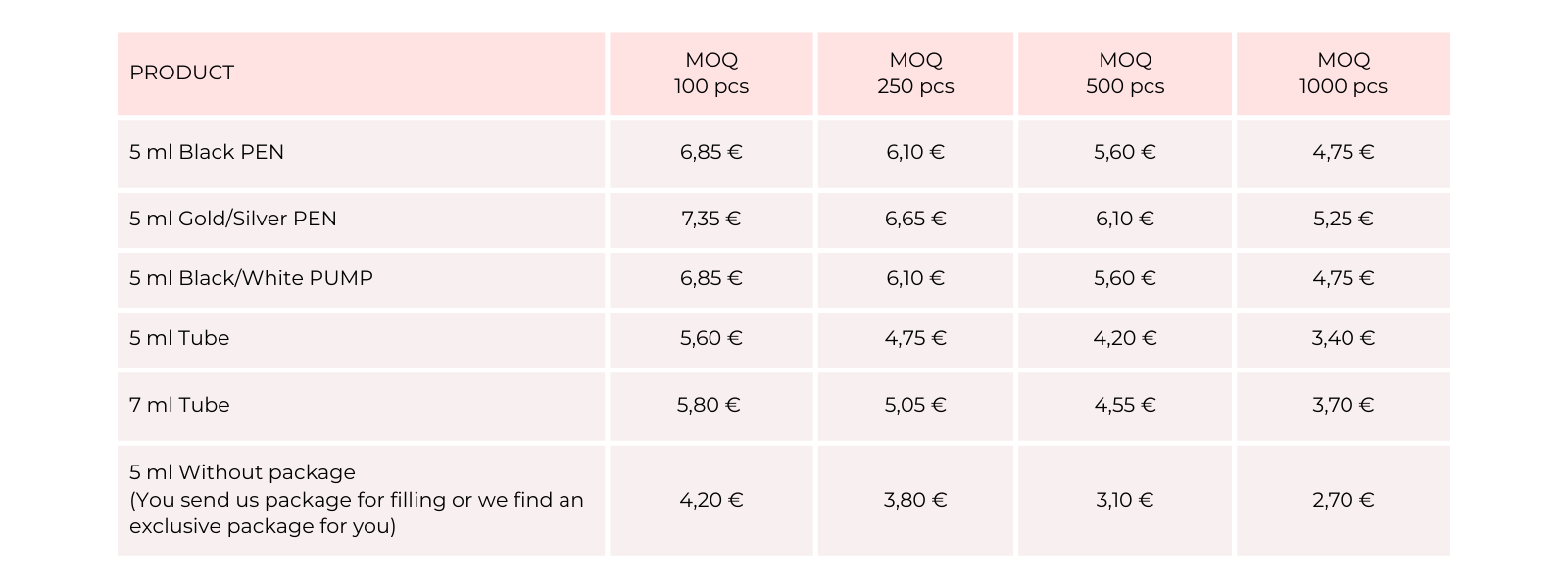The width and height of the screenshot is (1568, 588).
Task: Click the 2,70 € price cell
Action: 1344,500
